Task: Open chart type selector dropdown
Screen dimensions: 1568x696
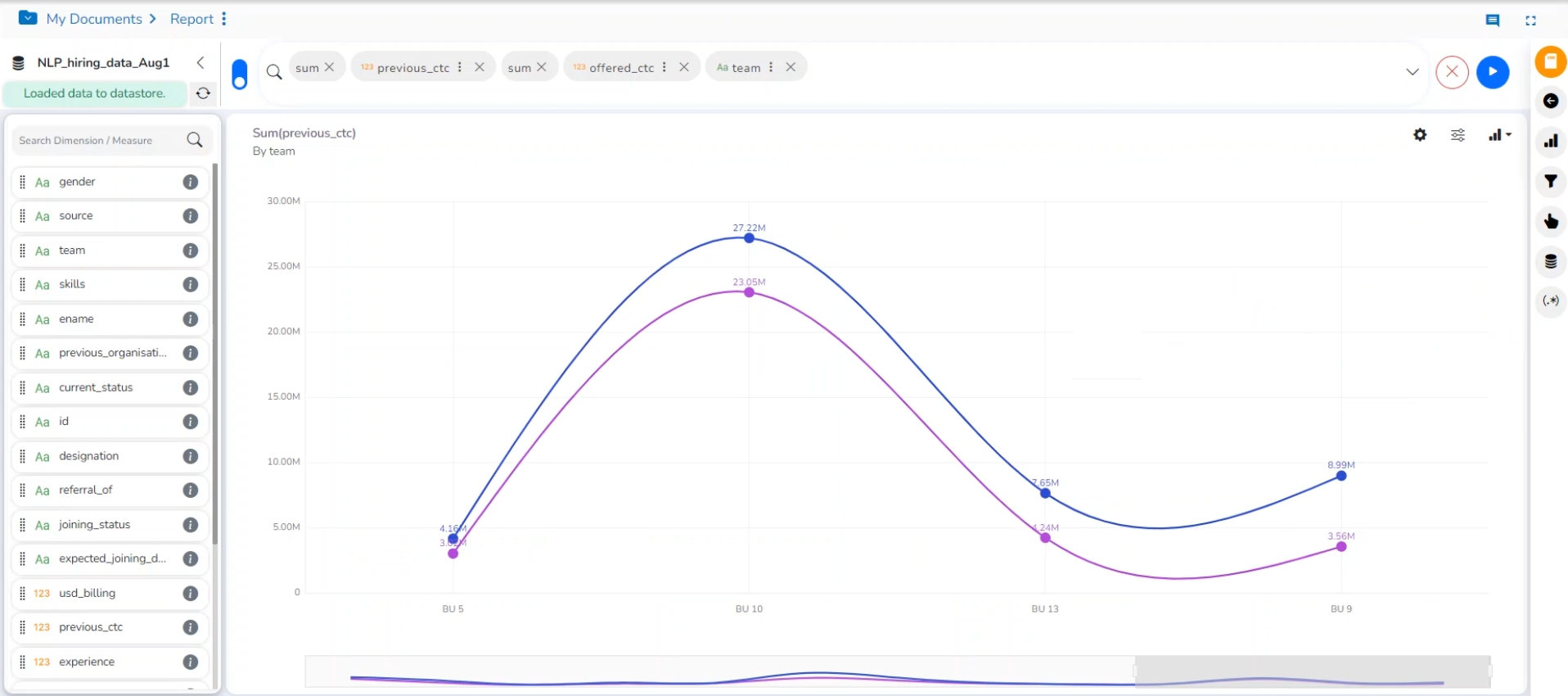Action: click(1499, 135)
